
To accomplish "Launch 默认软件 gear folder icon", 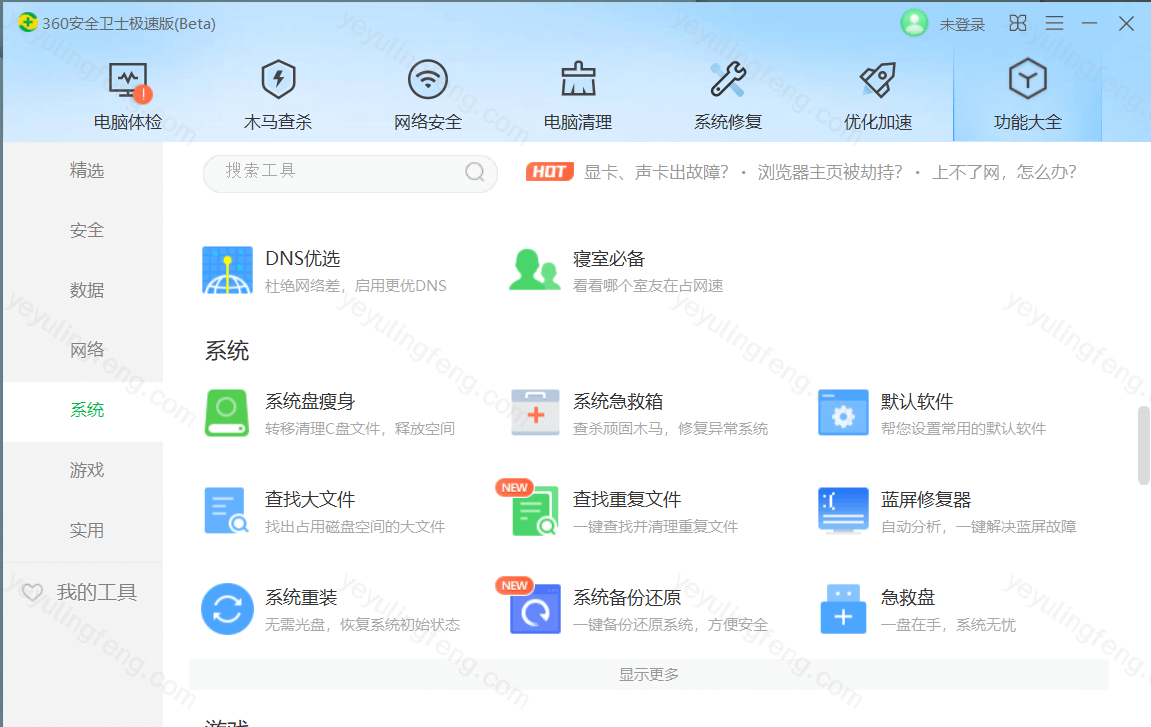I will click(843, 413).
